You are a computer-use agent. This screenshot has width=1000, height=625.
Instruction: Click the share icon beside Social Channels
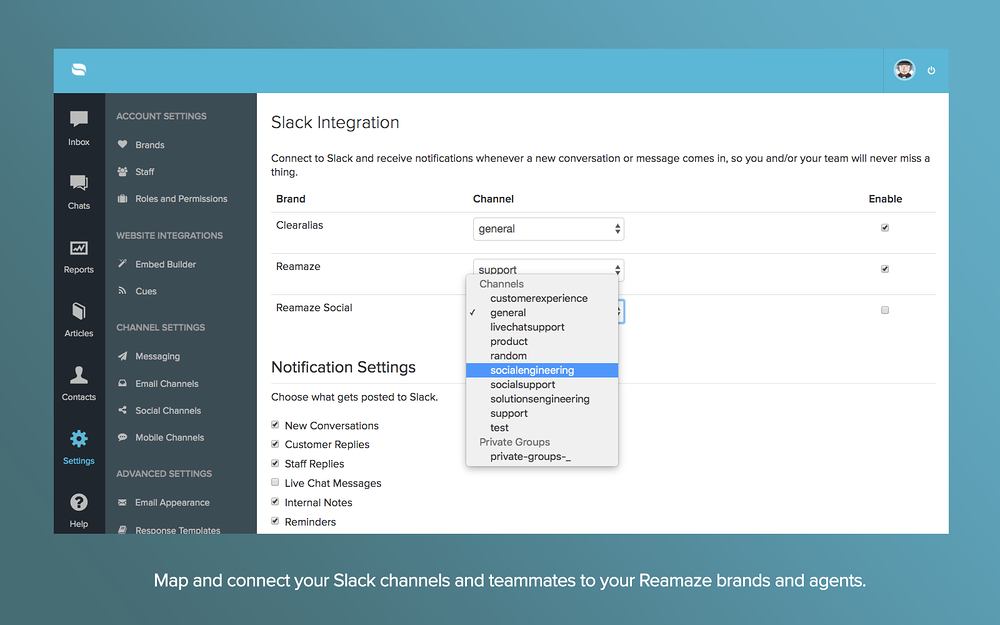click(122, 410)
